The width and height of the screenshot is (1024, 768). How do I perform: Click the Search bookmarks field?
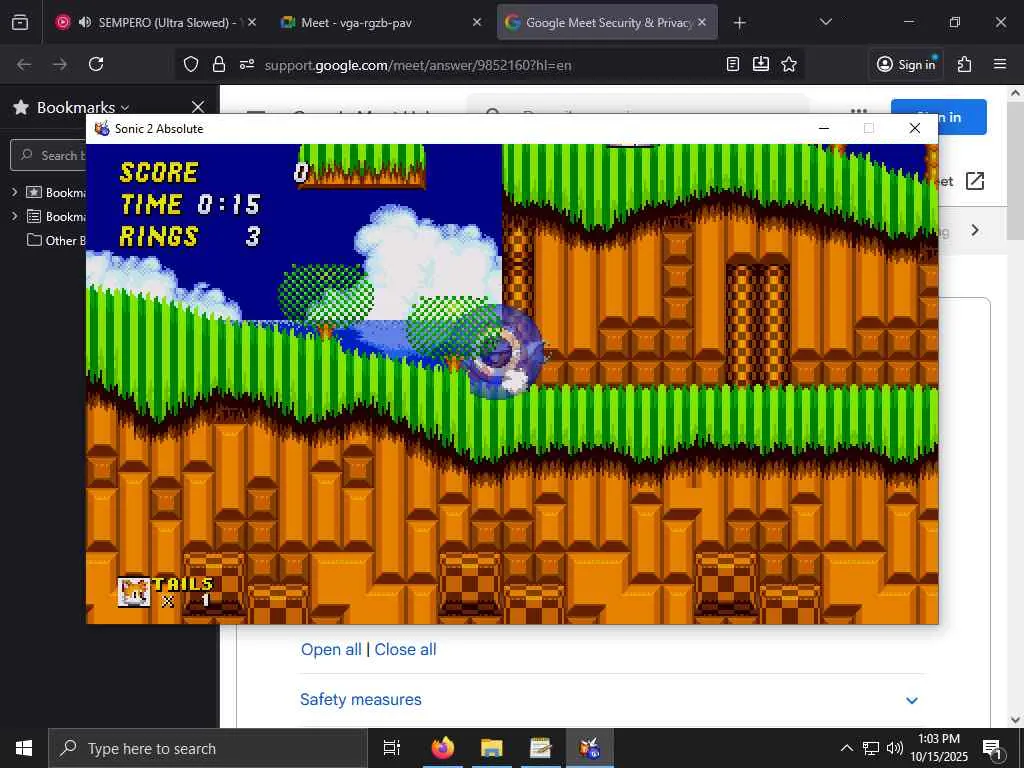point(48,155)
